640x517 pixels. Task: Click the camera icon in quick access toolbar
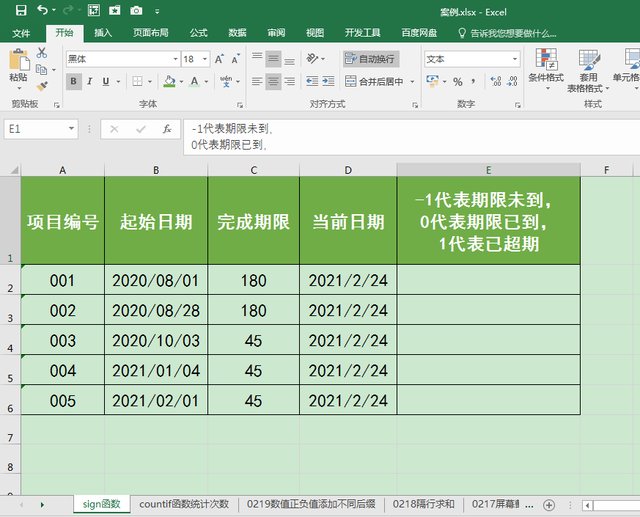(136, 11)
